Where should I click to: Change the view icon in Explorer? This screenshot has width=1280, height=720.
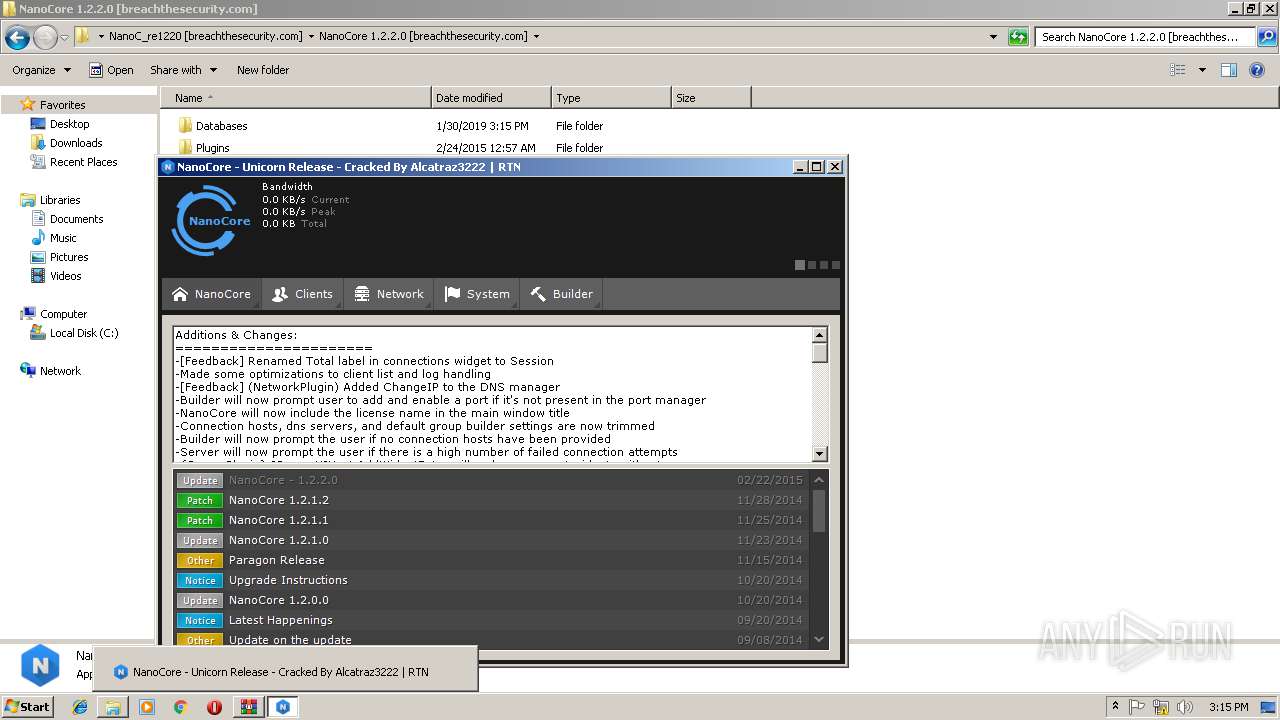tap(1178, 70)
